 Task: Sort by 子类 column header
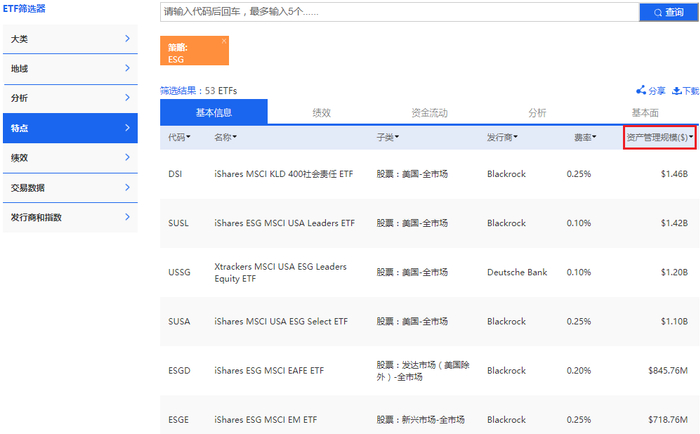tap(388, 137)
